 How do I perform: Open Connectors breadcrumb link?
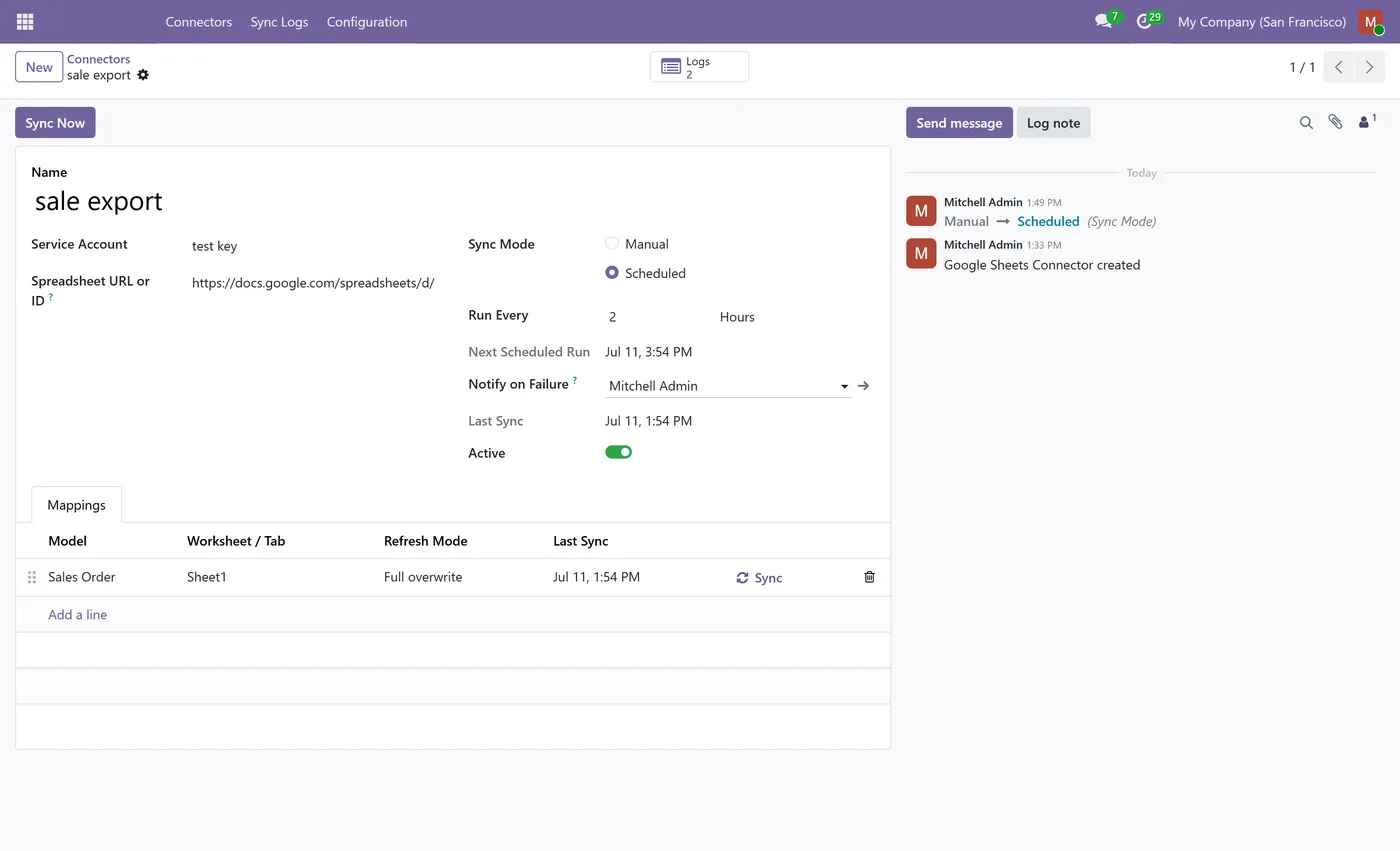(98, 59)
